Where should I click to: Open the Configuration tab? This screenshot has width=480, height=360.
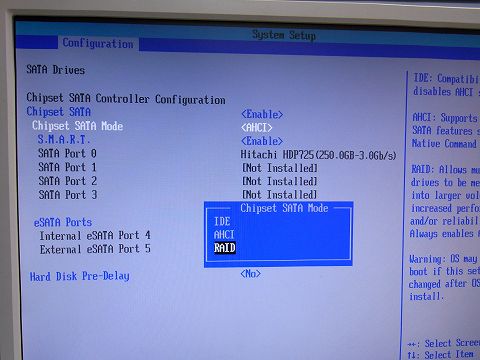[98, 43]
